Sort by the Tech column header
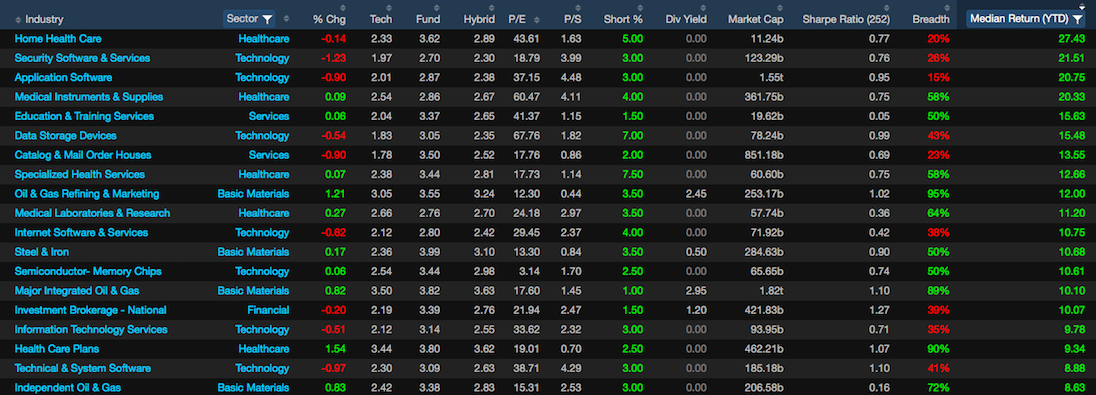 point(382,20)
